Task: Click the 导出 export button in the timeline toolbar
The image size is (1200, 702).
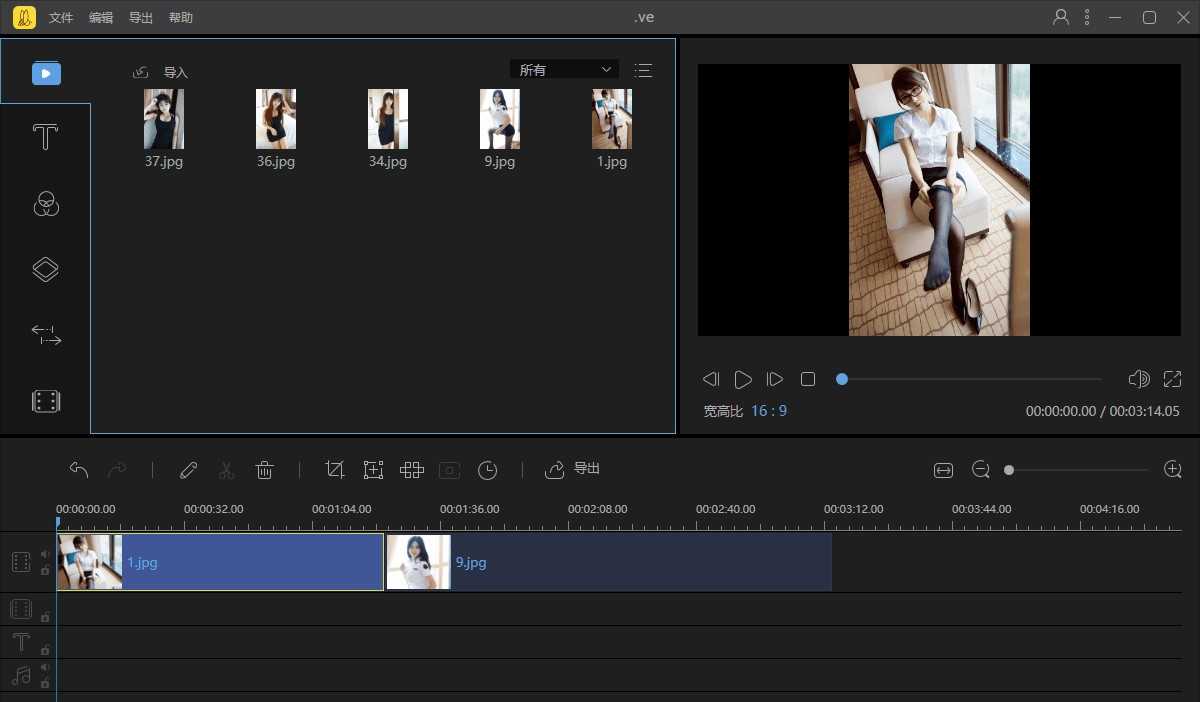Action: pos(587,469)
